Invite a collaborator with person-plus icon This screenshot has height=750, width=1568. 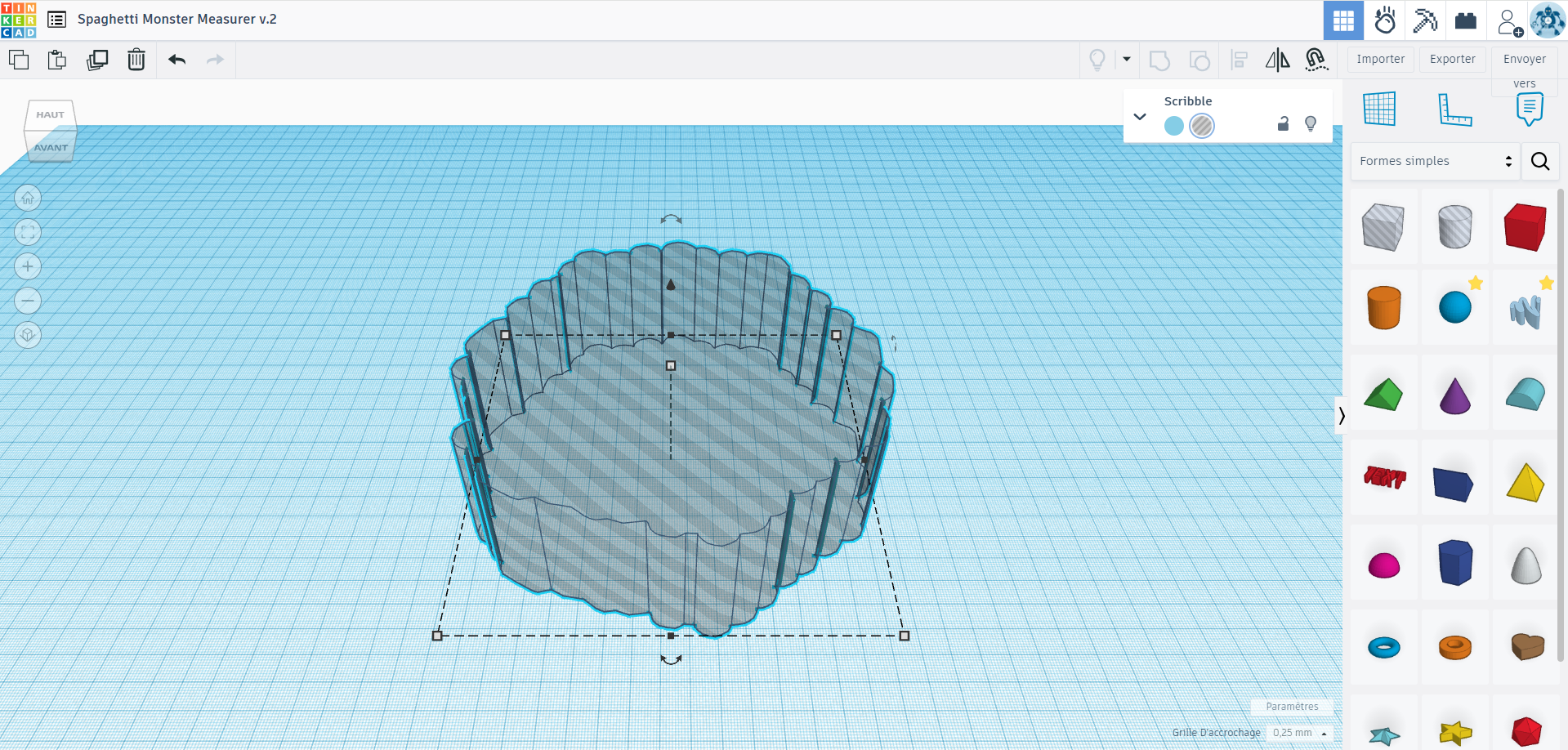(1509, 22)
